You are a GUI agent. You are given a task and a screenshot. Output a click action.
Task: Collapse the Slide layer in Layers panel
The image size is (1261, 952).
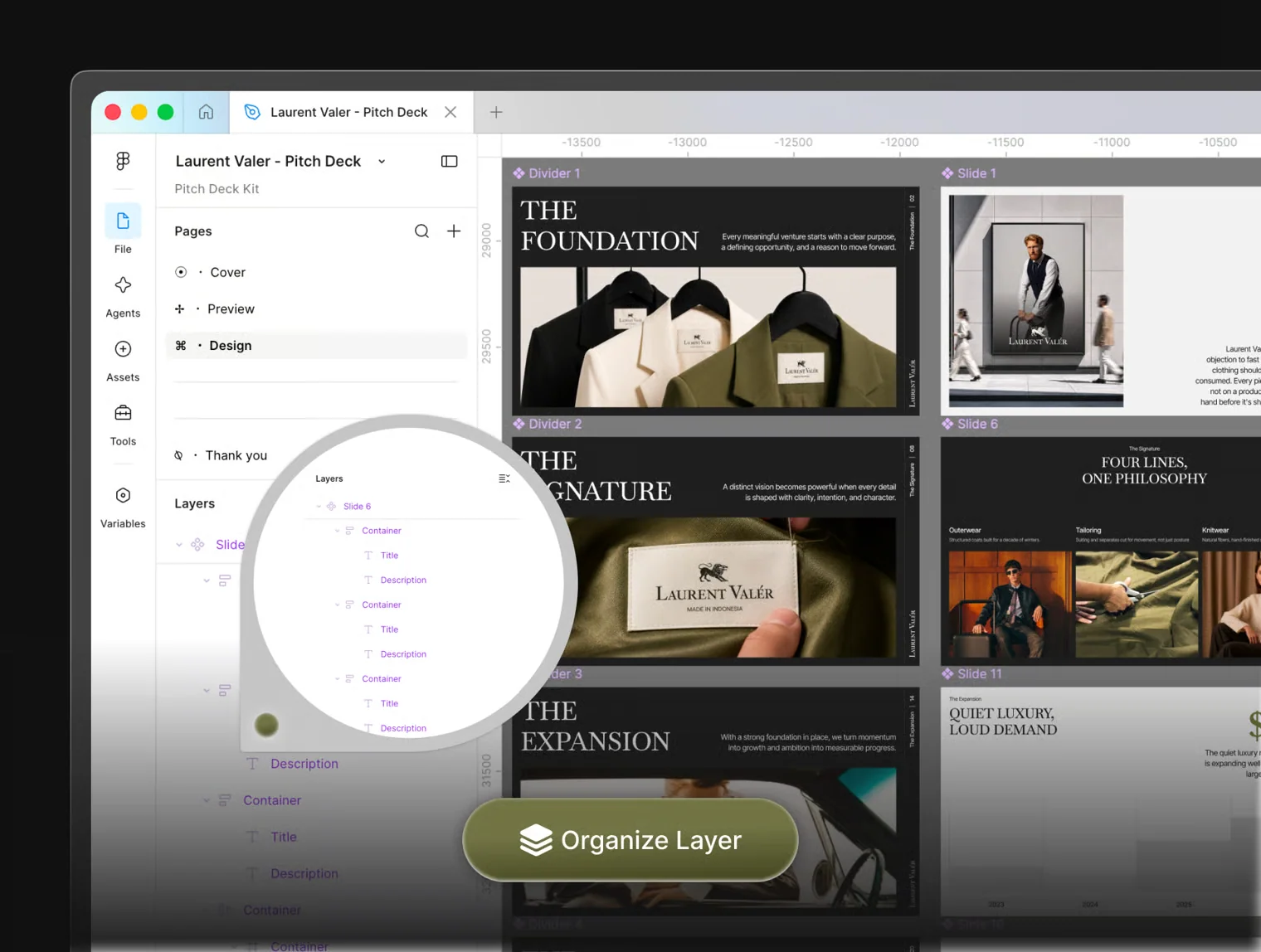(x=179, y=545)
